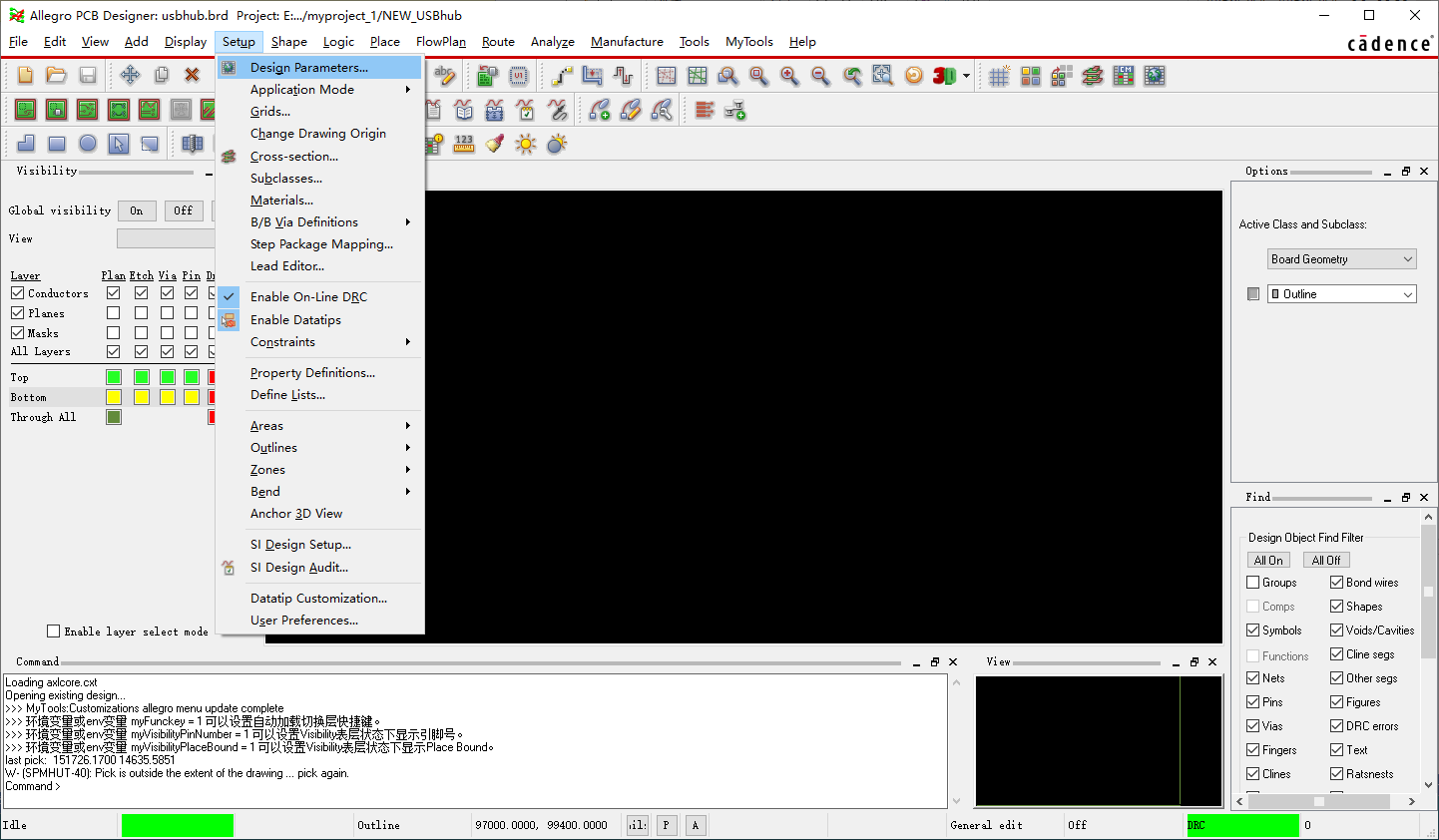The height and width of the screenshot is (840, 1439).
Task: Open the 3D icon dropdown arrow
Action: [966, 76]
